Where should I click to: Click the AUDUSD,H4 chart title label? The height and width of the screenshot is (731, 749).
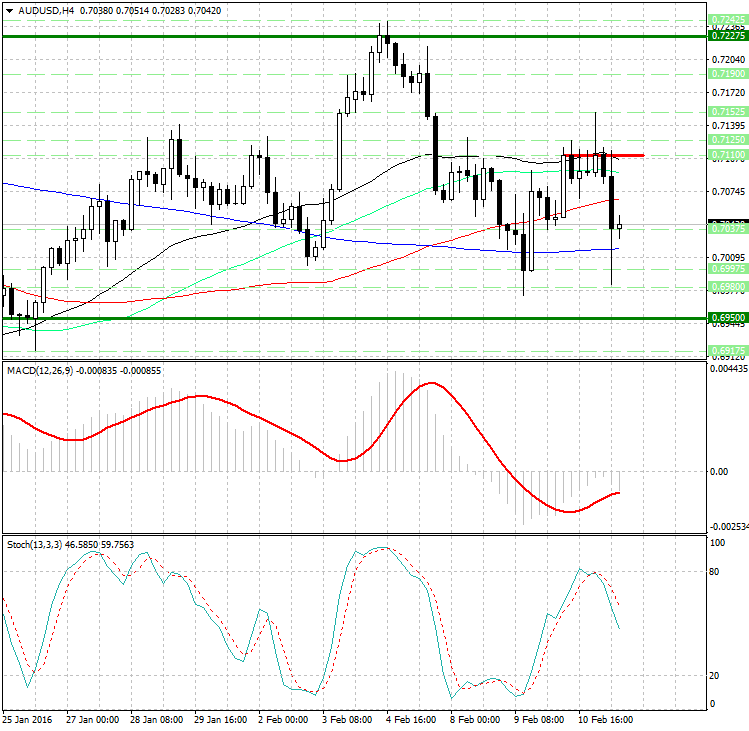tap(38, 11)
